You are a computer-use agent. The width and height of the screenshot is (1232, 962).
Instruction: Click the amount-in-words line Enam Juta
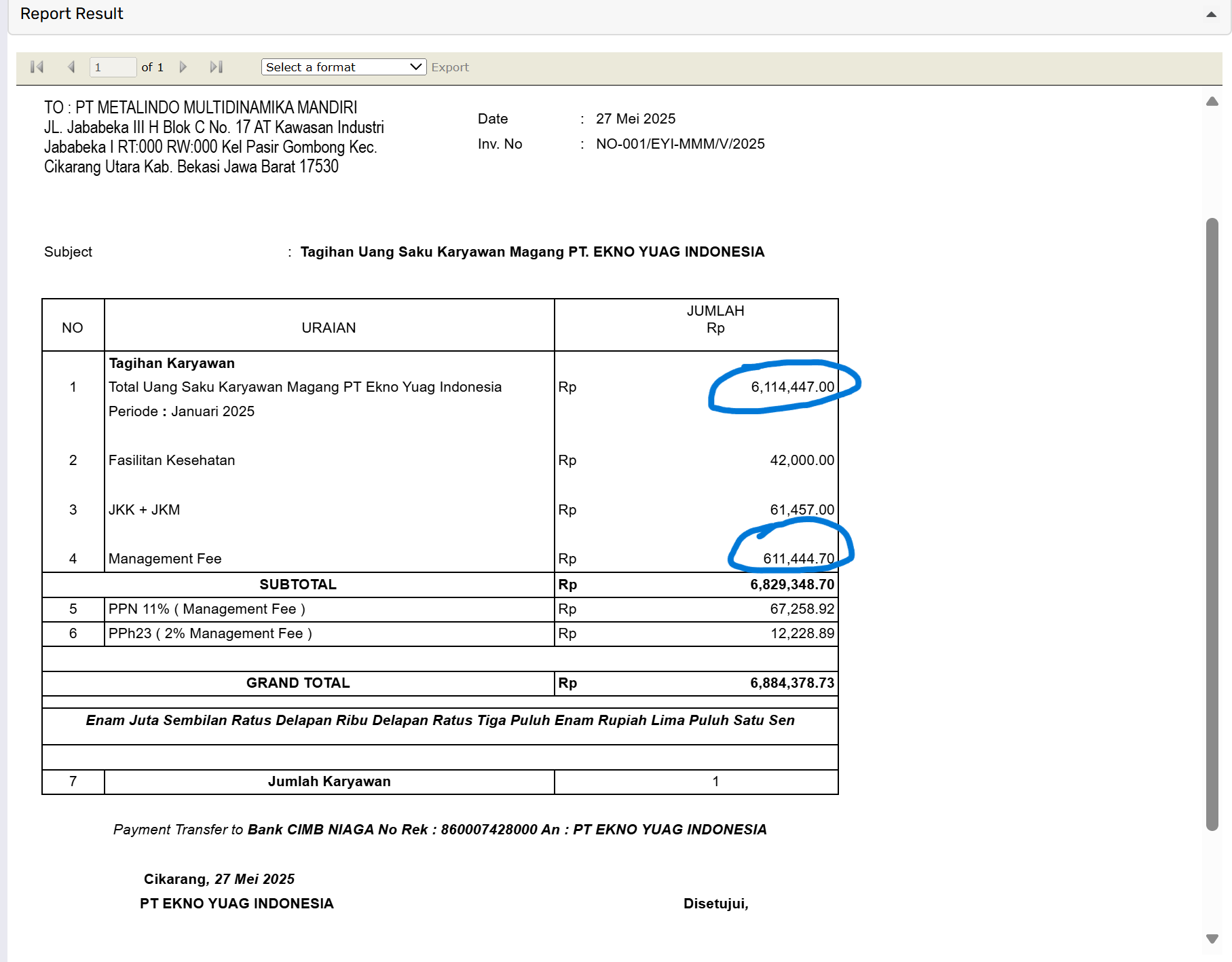[440, 720]
